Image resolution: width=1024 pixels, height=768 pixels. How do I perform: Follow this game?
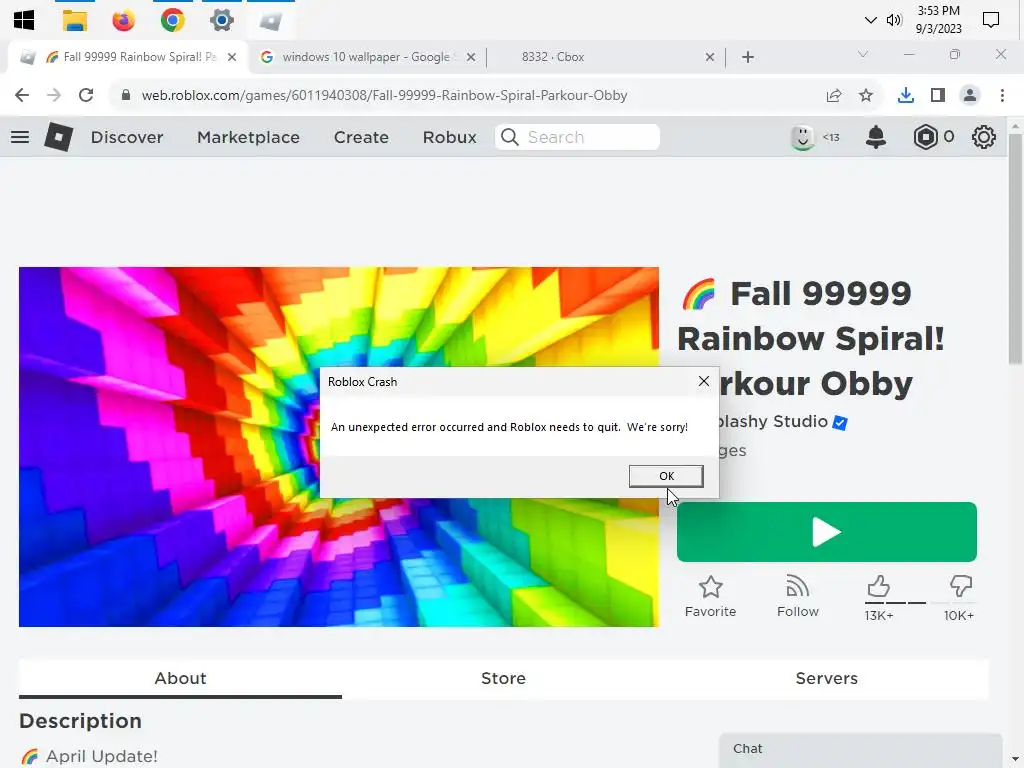797,596
